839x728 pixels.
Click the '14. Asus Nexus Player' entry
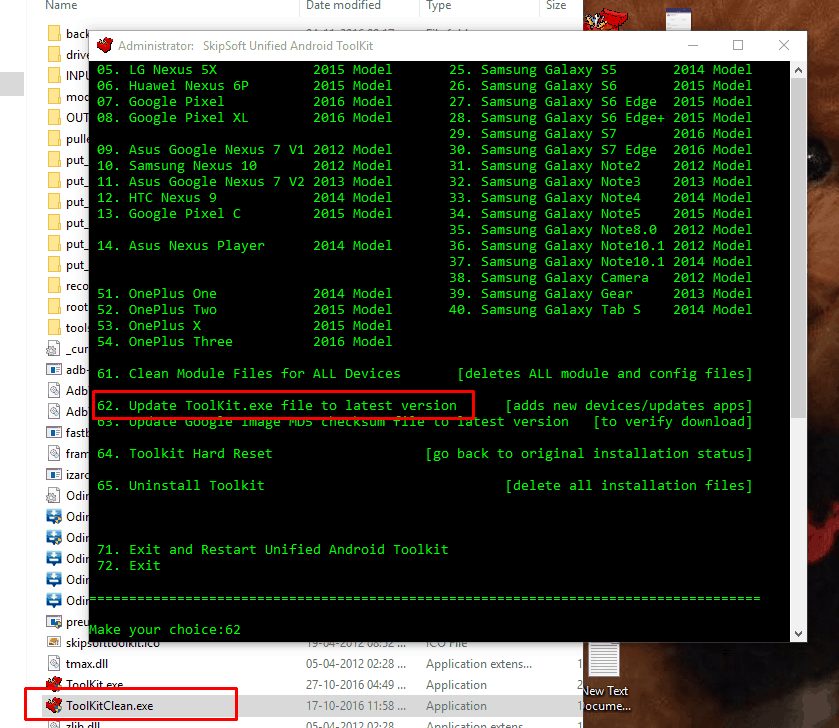click(180, 246)
